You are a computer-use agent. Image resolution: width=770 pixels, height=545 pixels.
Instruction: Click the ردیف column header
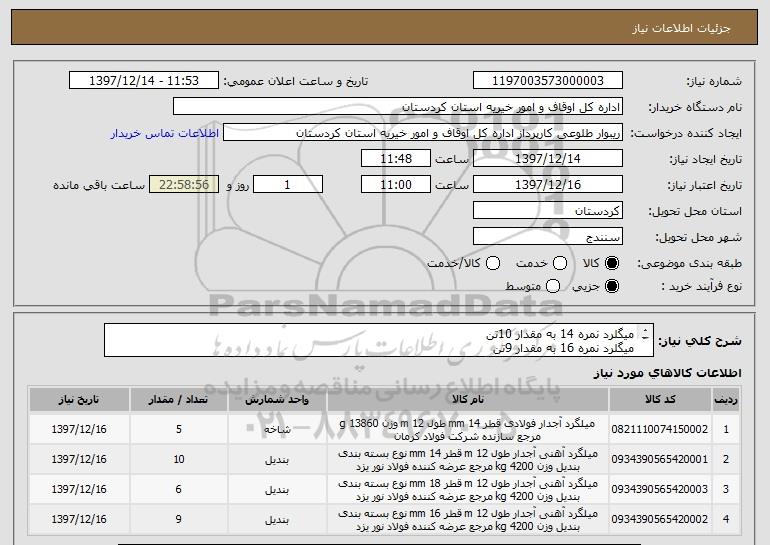tap(726, 400)
